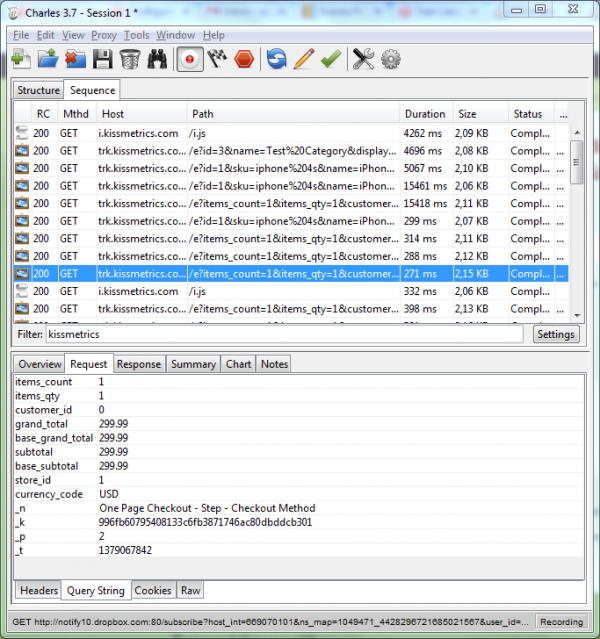Screen dimensions: 600x639
Task: Select the request row lasting 314 ms
Action: [291, 238]
